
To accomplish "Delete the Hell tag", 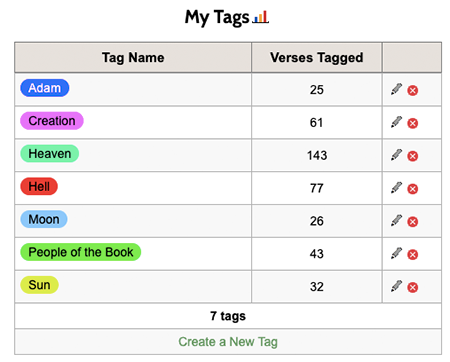I will [x=413, y=189].
